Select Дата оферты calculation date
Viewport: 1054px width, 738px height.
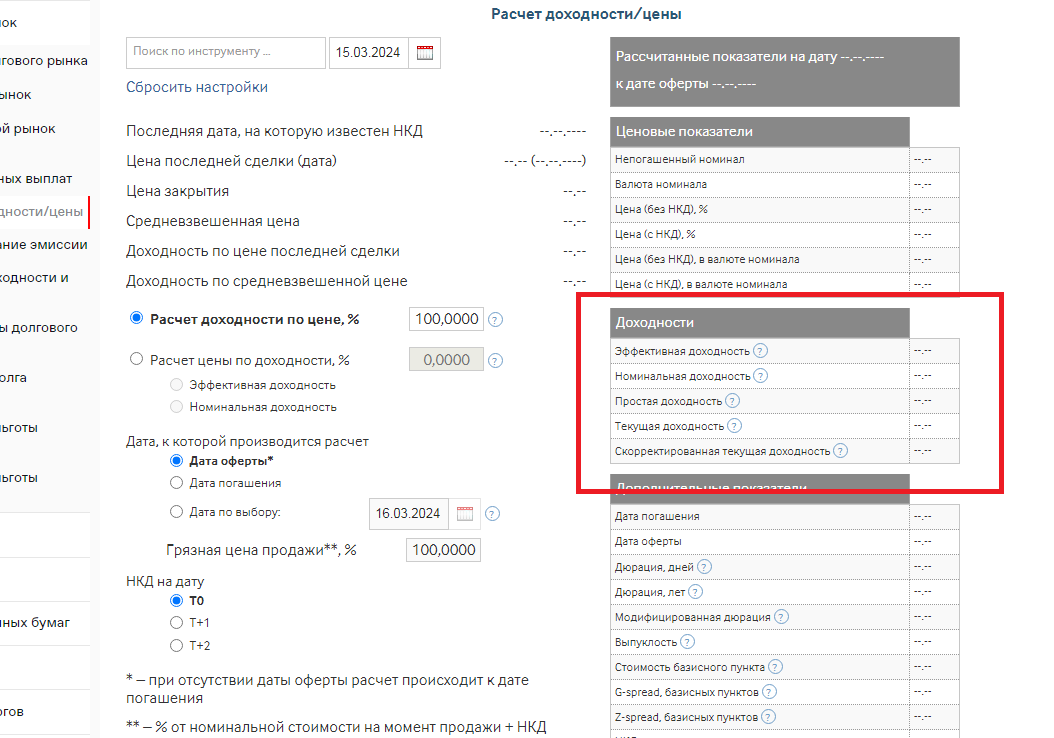click(x=176, y=460)
